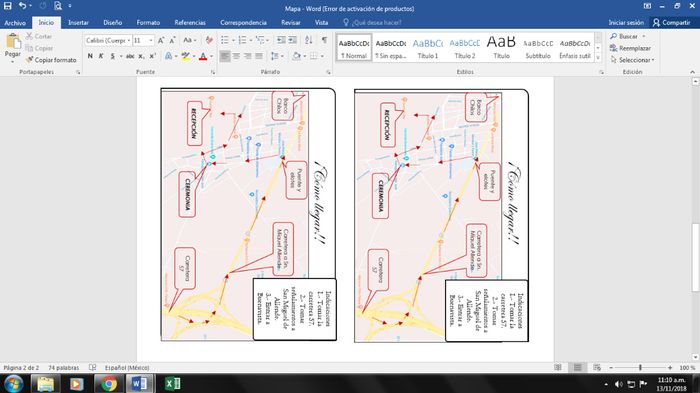Image resolution: width=700 pixels, height=393 pixels.
Task: Click proofing check icon in status bar
Action: tap(92, 368)
